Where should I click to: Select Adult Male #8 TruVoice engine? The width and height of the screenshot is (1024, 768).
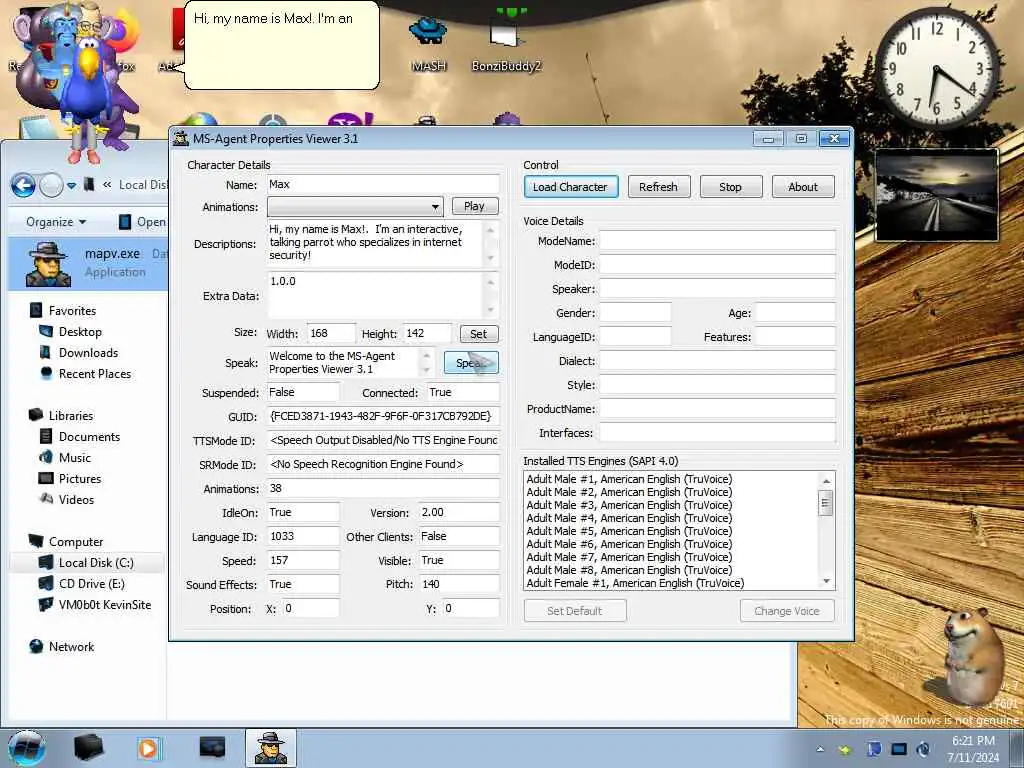click(629, 570)
